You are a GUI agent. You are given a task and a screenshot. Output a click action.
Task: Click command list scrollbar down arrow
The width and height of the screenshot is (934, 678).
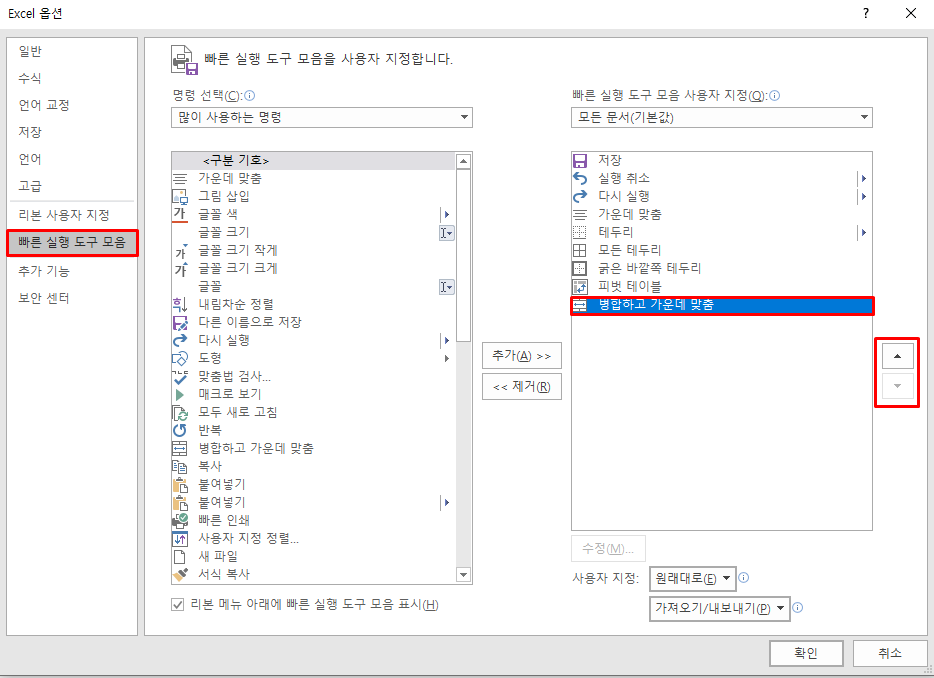coord(463,575)
